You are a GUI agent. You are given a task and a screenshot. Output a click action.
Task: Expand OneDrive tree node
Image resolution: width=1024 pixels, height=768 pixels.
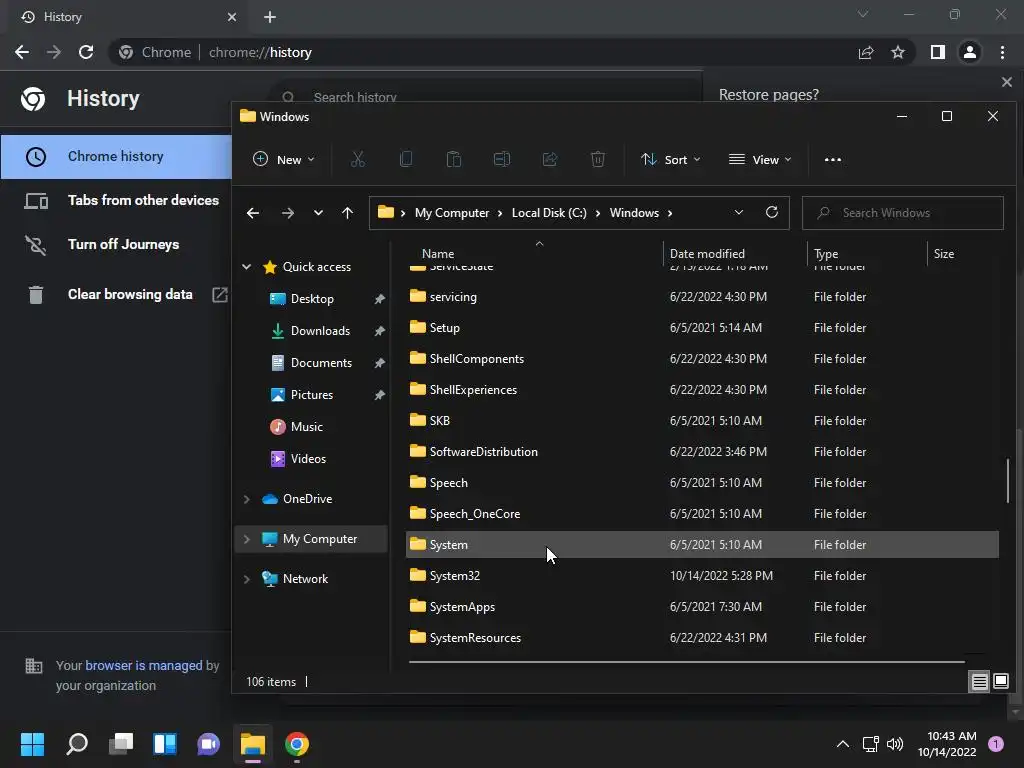(247, 499)
